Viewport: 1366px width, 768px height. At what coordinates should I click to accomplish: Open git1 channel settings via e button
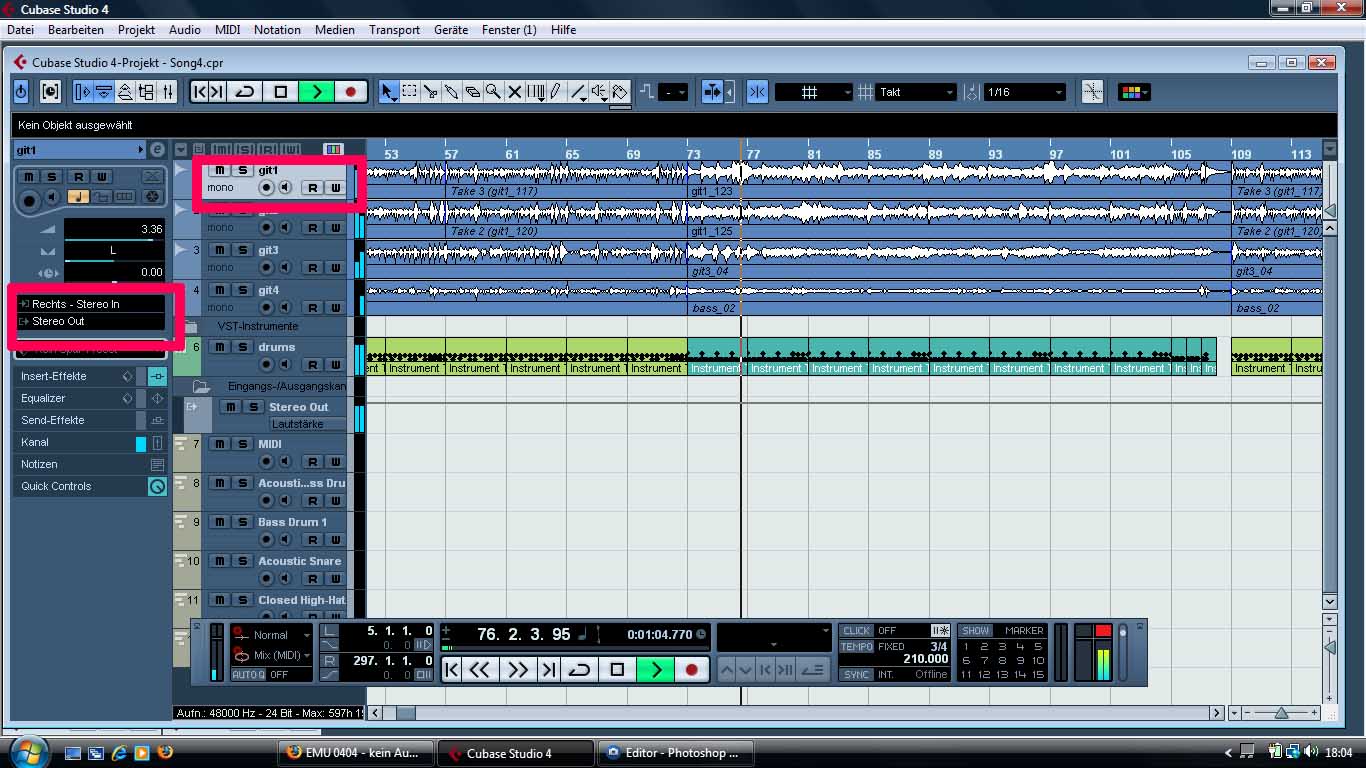tap(157, 150)
